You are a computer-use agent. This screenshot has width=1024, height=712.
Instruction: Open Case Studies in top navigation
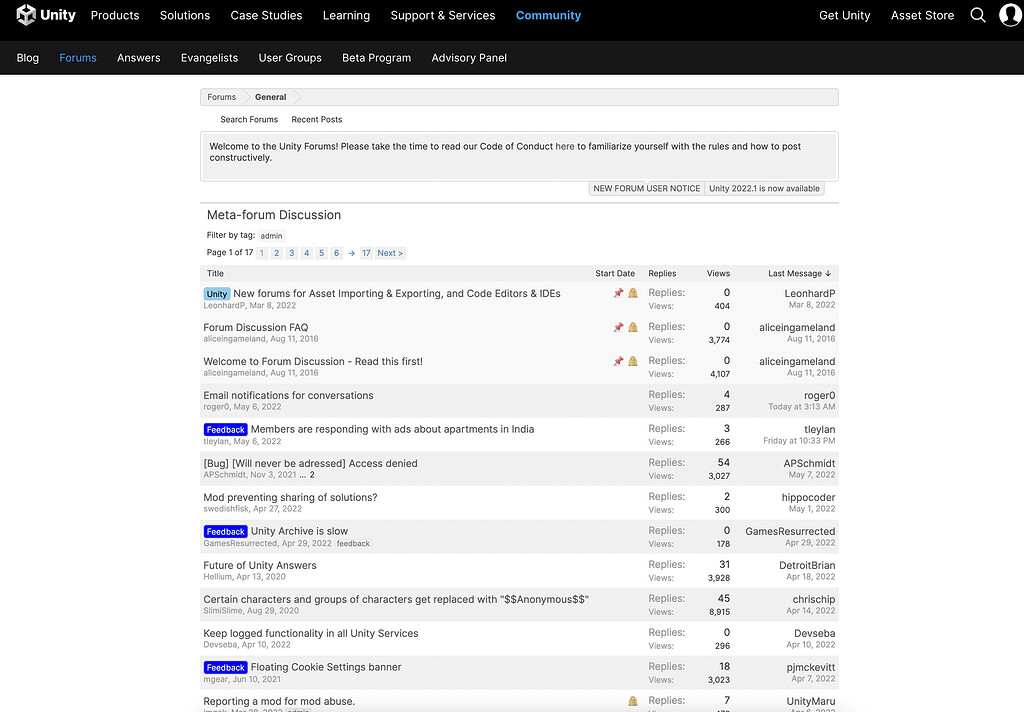click(266, 15)
